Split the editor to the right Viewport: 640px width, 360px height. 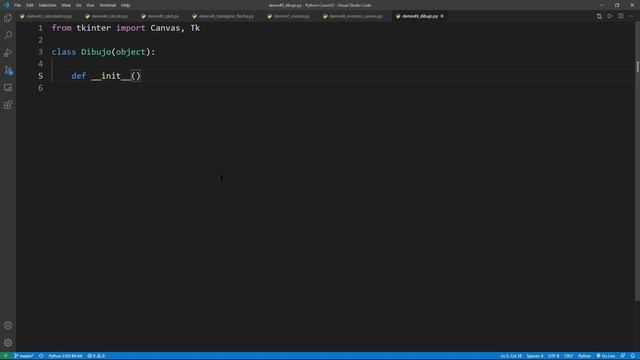(620, 16)
